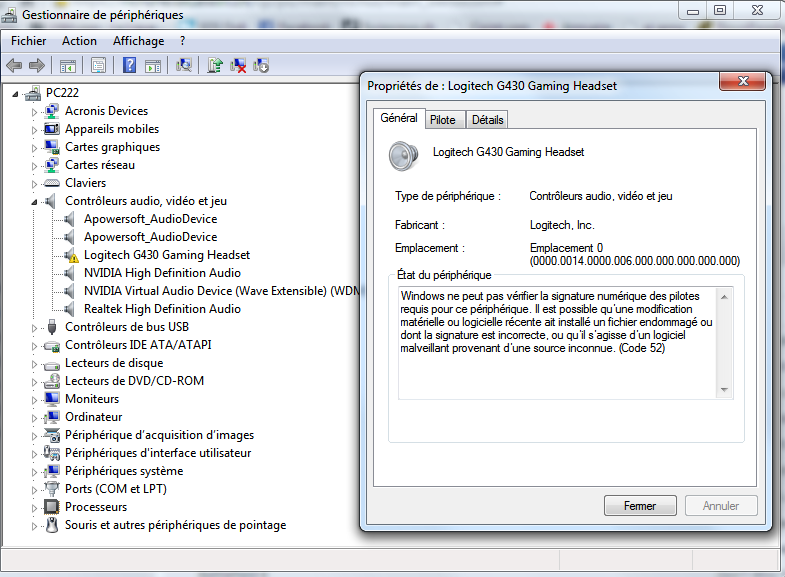Select Realtek High Definition Audio device
Screen dimensions: 785x577
[162, 309]
